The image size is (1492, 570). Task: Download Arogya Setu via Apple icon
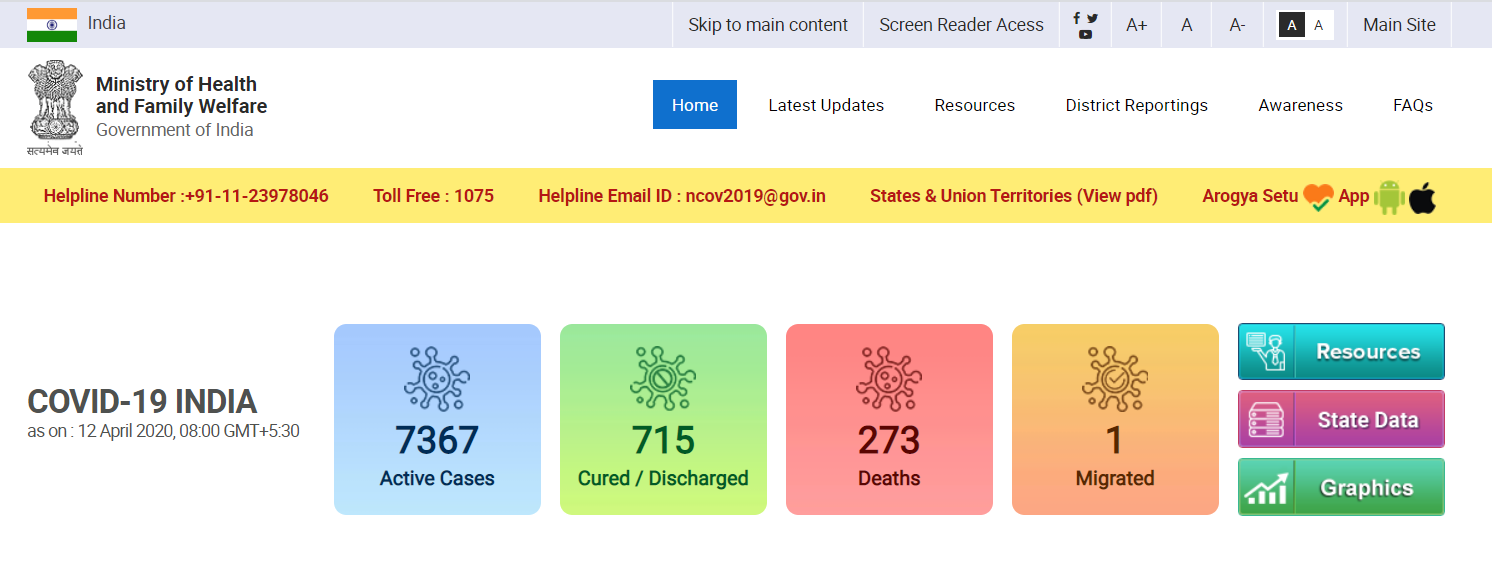click(x=1423, y=197)
